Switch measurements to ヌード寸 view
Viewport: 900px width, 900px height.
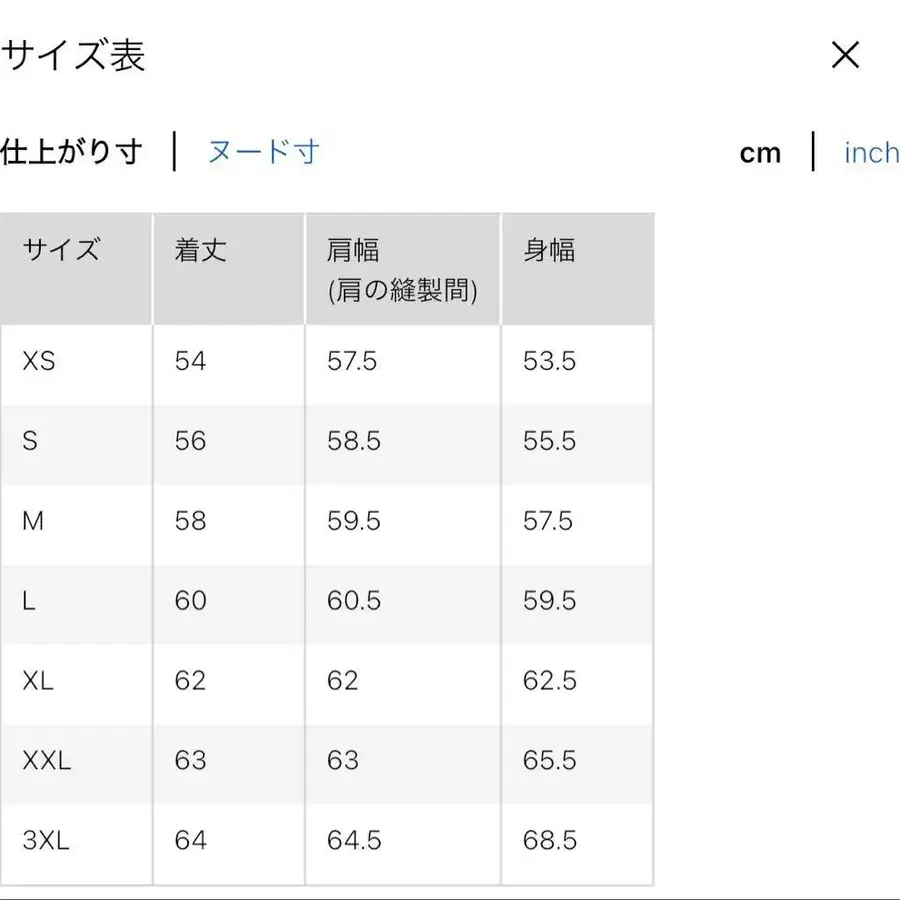pyautogui.click(x=264, y=152)
